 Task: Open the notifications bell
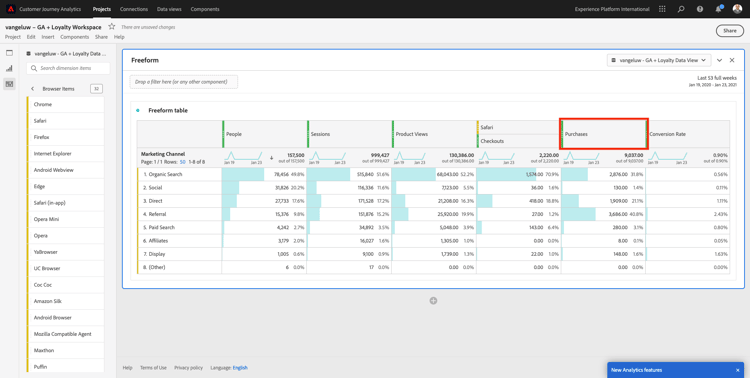tap(718, 9)
